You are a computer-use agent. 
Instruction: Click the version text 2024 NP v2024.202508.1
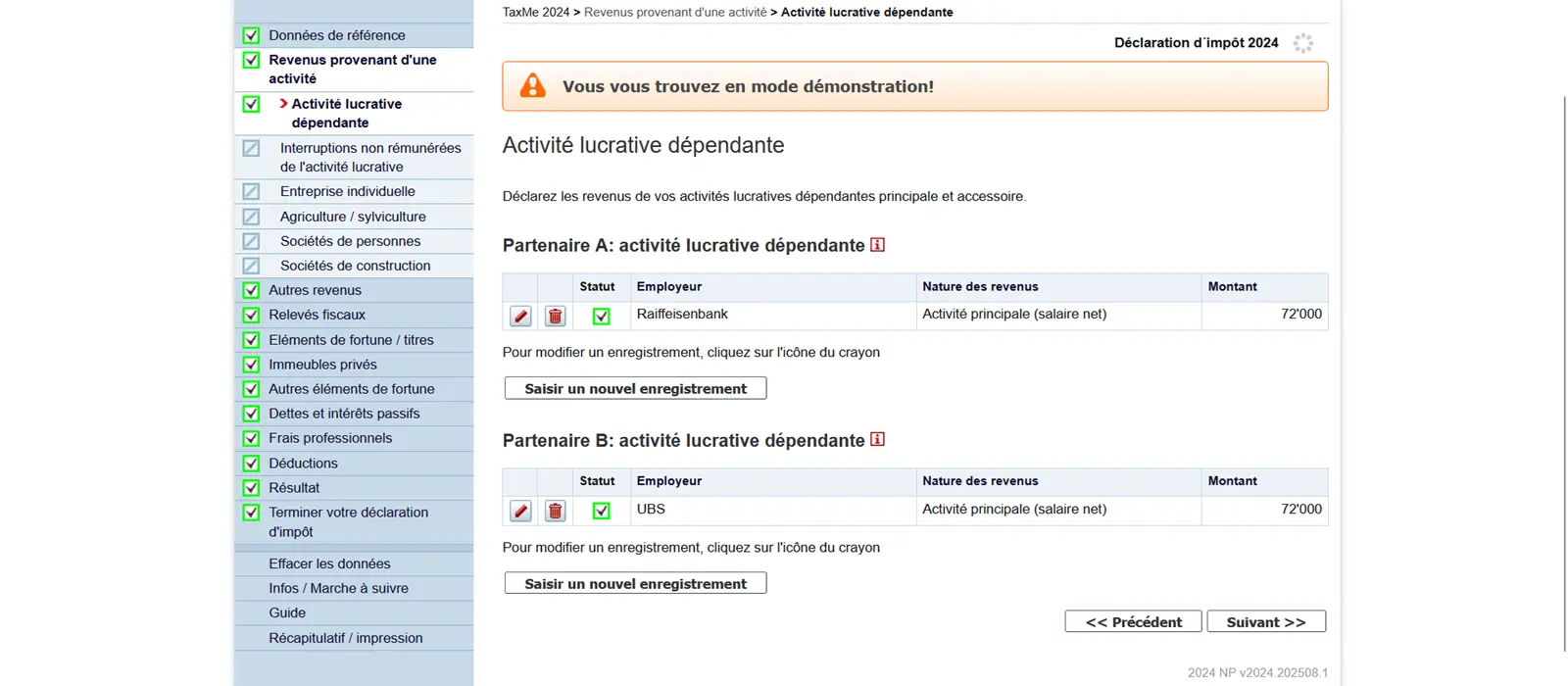(1257, 672)
